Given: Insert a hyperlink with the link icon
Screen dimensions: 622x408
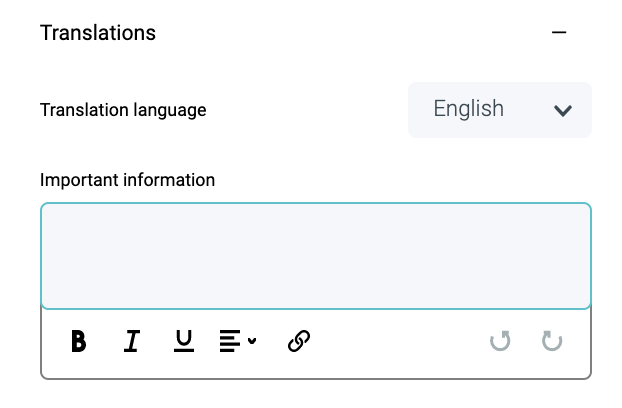Looking at the screenshot, I should pos(298,342).
